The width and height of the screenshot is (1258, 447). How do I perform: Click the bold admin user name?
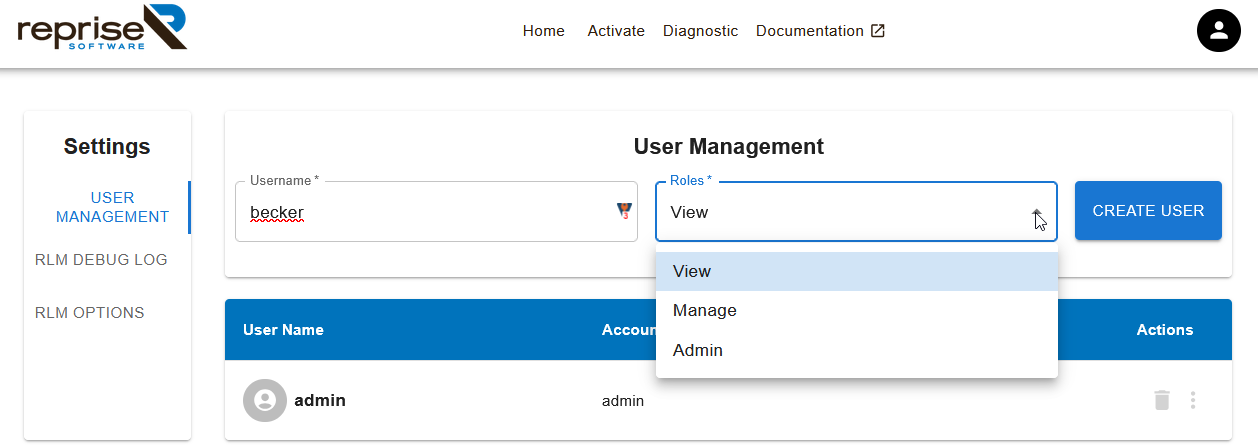coord(320,400)
